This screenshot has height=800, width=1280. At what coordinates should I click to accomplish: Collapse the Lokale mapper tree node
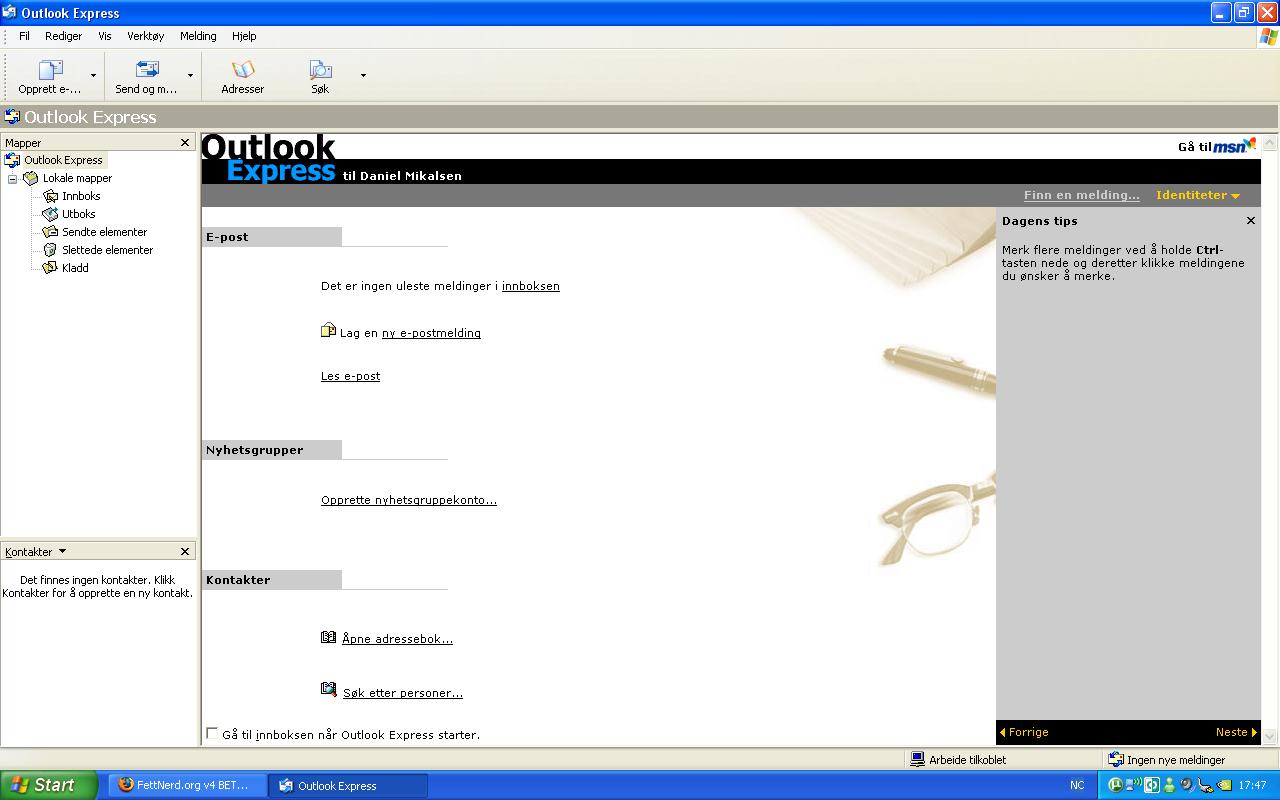click(x=13, y=179)
